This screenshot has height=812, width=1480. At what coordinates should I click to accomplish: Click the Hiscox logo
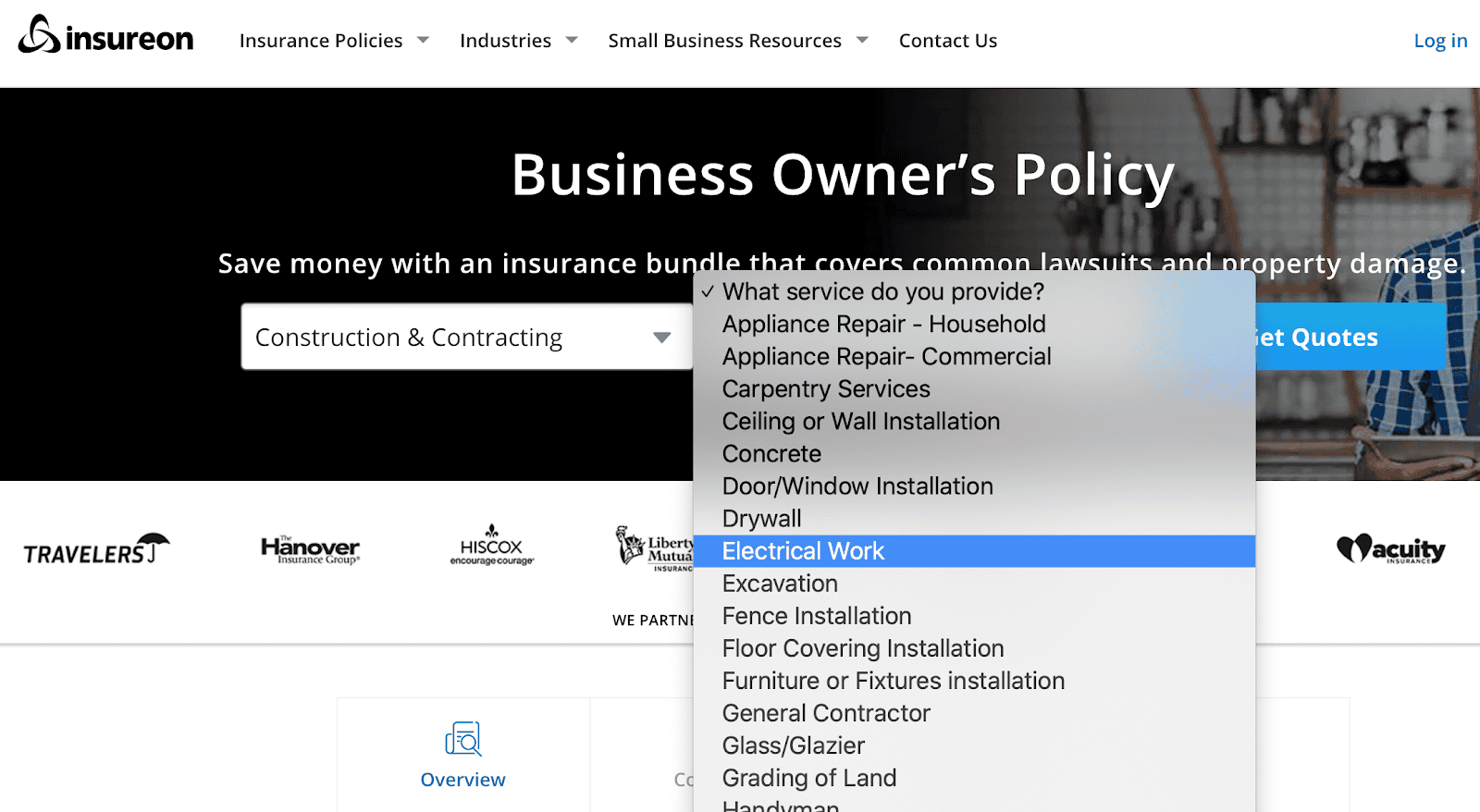coord(491,547)
